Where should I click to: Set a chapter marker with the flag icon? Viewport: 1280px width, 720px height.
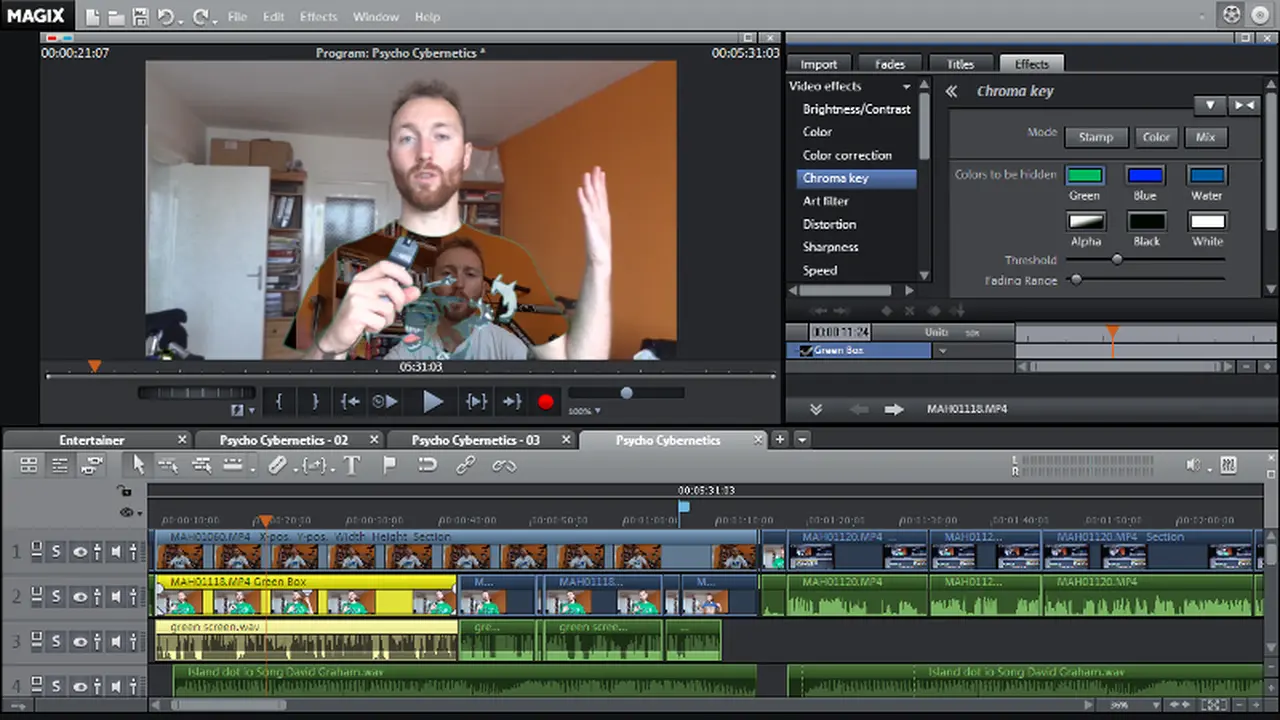(x=389, y=465)
